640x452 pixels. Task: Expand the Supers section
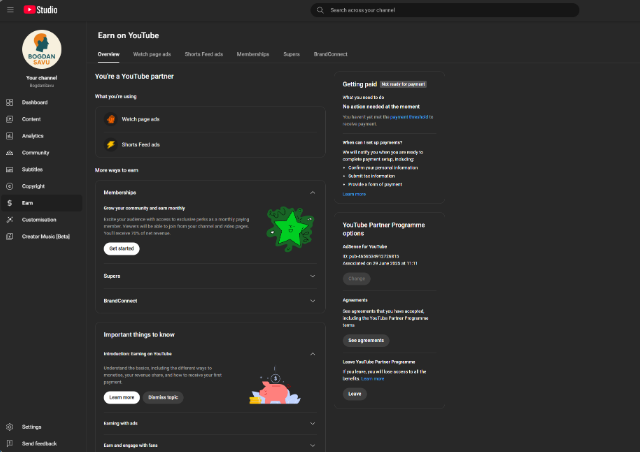312,276
